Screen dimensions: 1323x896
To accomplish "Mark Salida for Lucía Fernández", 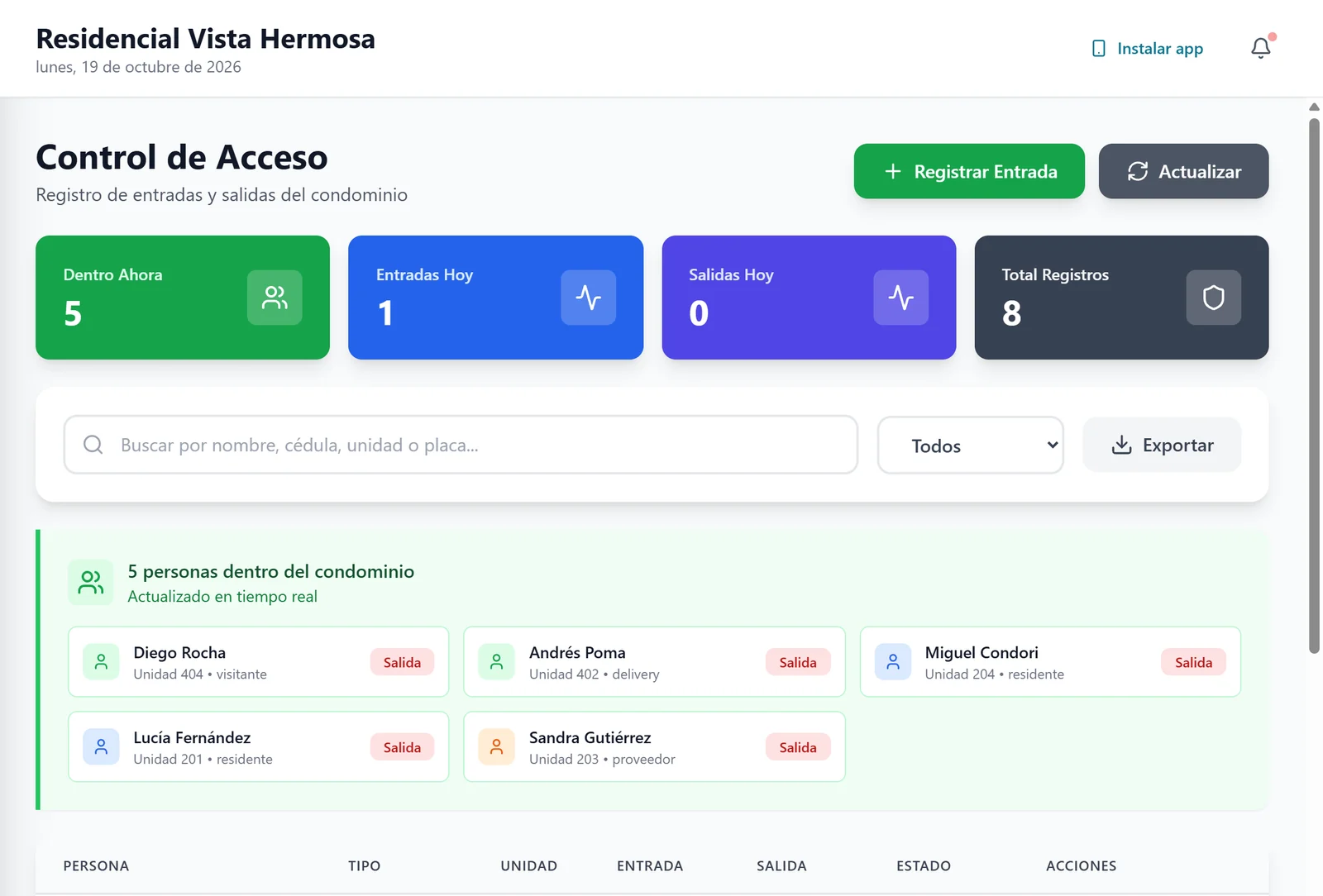I will (402, 747).
